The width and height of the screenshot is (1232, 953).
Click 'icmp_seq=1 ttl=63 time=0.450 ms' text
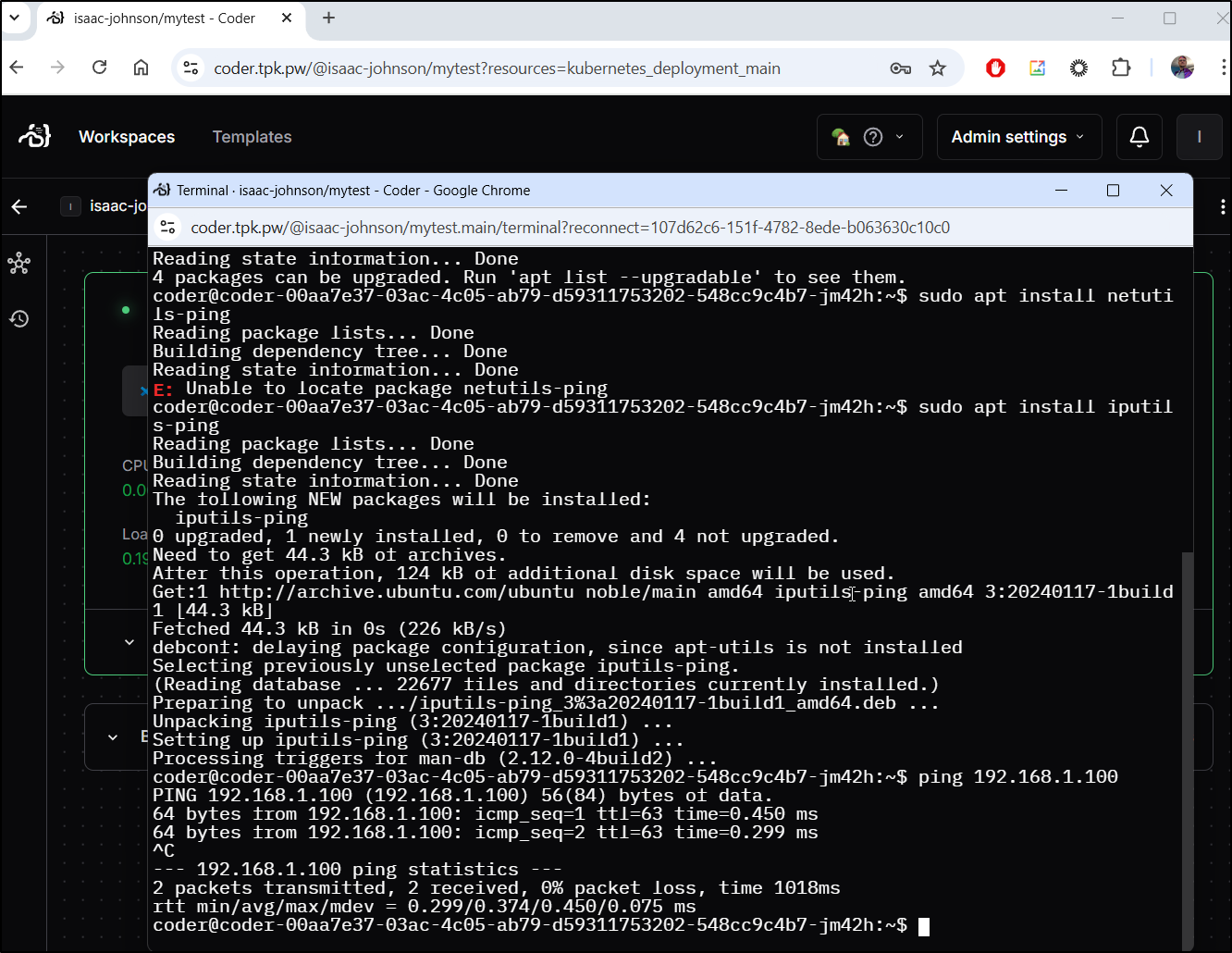[x=647, y=814]
